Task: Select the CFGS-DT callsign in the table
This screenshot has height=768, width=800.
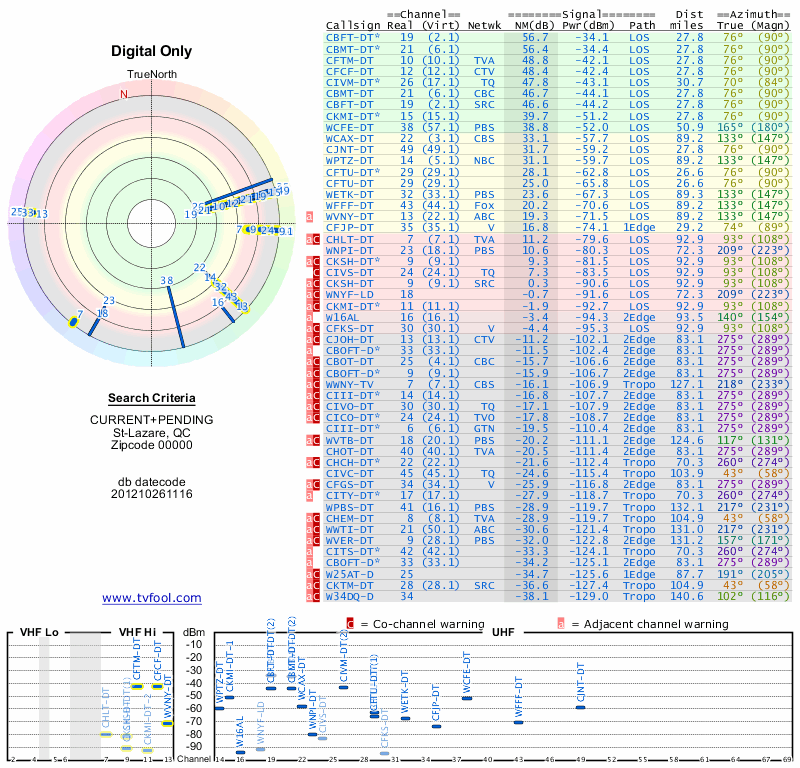Action: point(350,484)
